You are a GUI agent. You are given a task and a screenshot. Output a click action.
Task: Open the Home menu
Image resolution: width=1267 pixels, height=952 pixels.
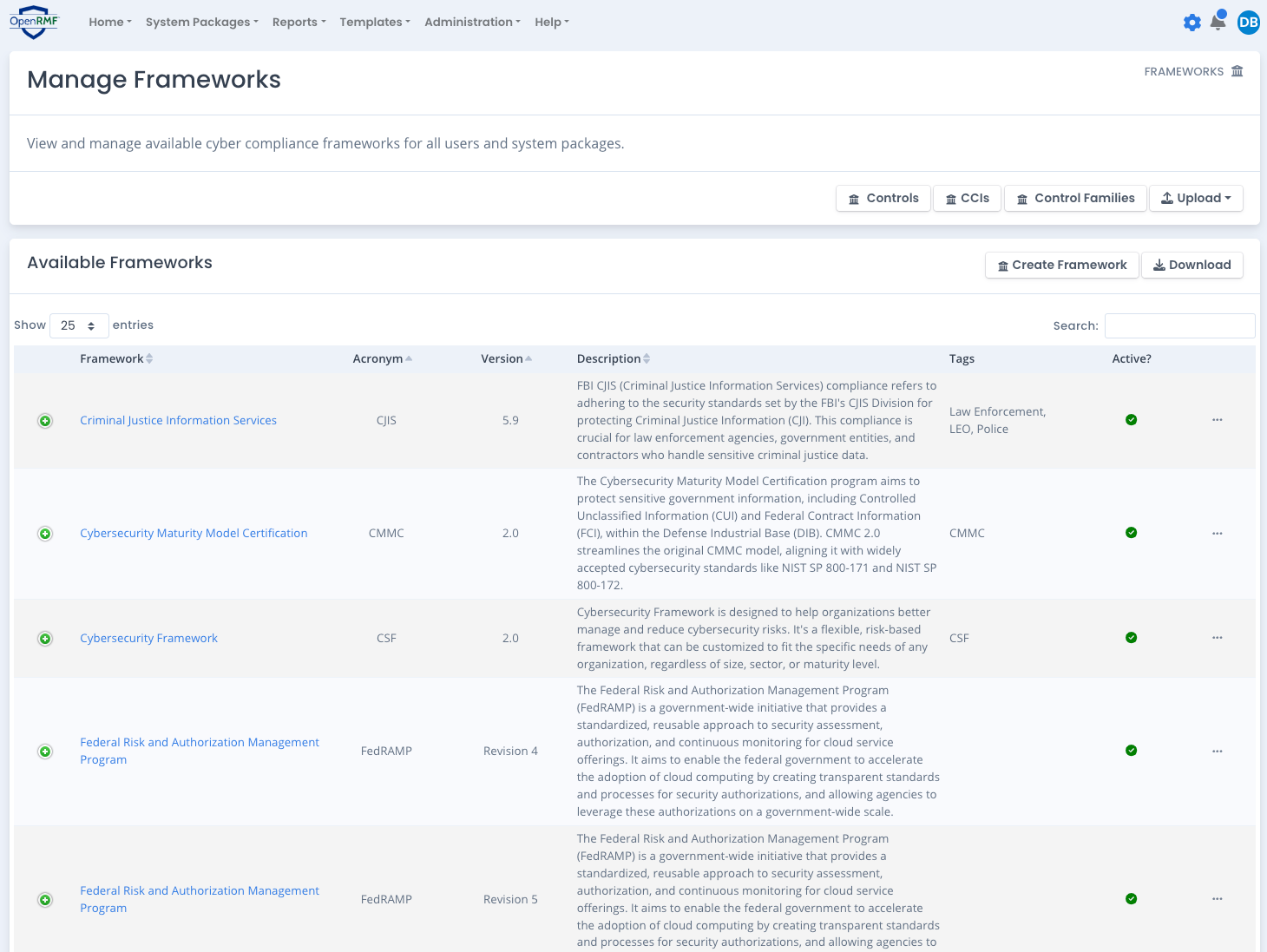pos(110,22)
